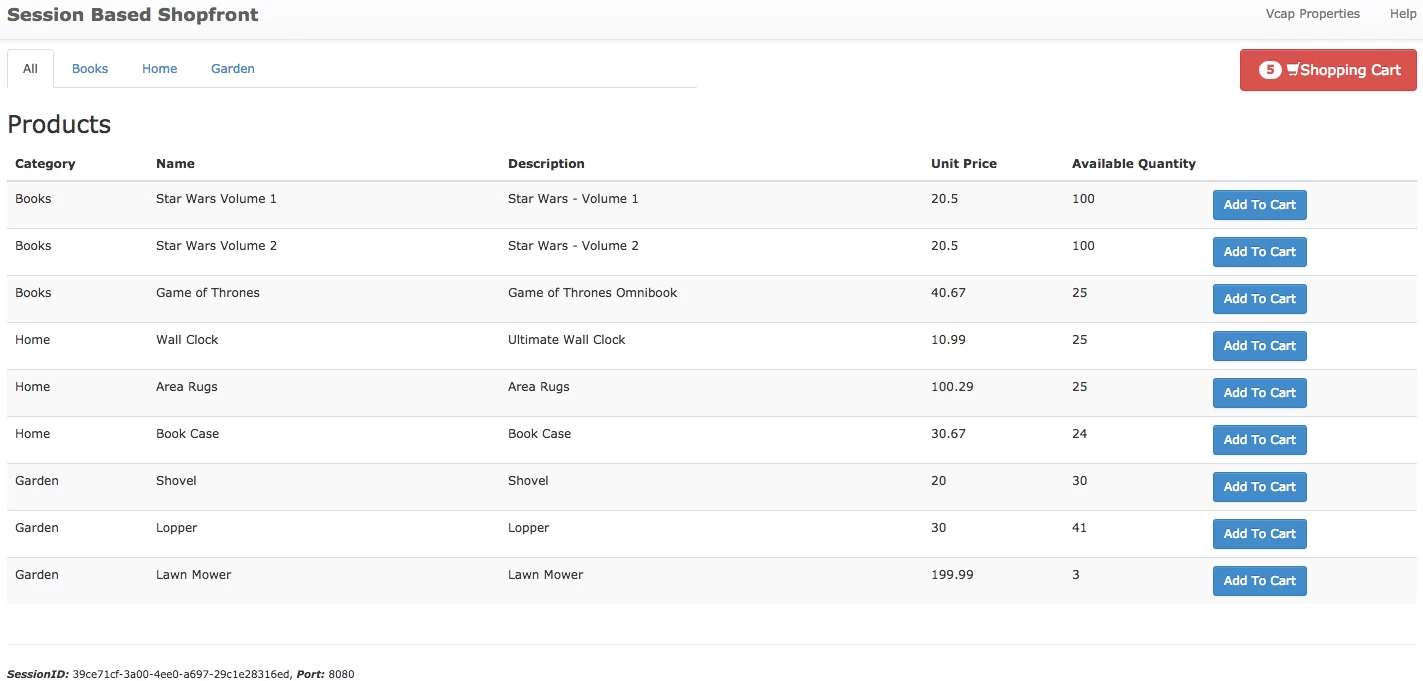The image size is (1423, 681).
Task: Add Game of Thrones to cart
Action: pos(1259,299)
